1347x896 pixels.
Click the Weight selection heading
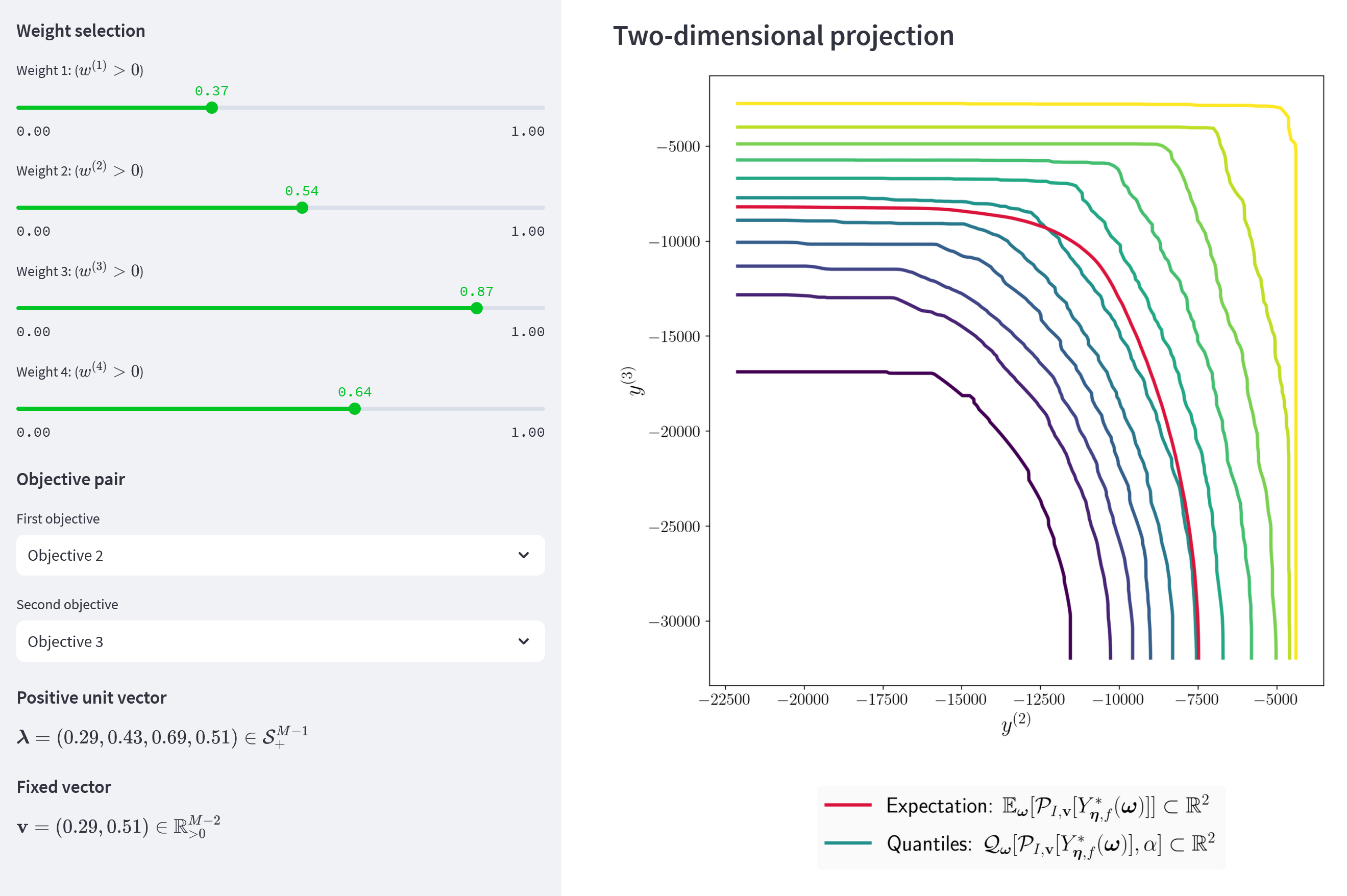pos(81,31)
